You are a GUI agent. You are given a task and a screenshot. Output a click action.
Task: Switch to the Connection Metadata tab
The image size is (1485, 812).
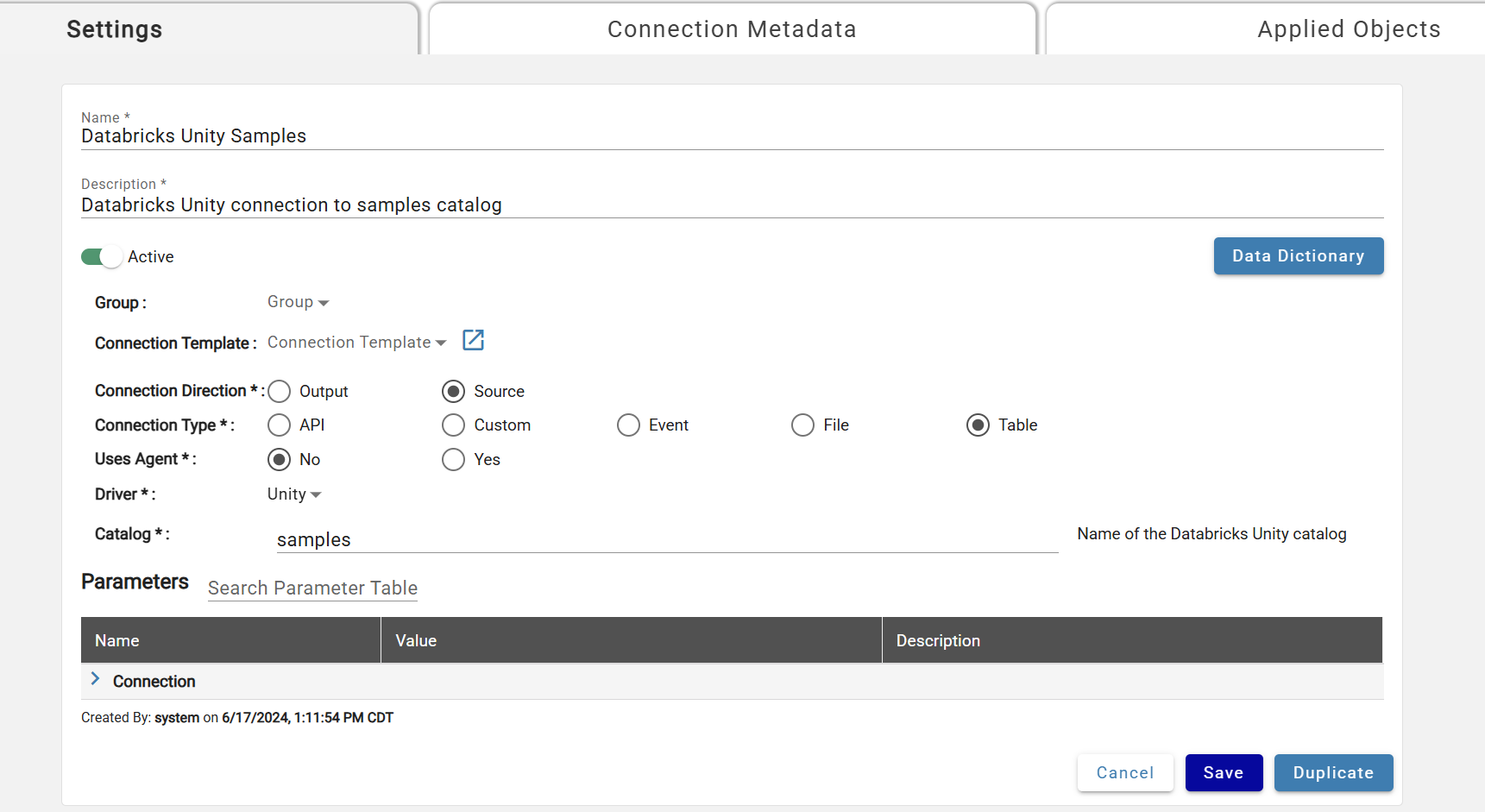tap(732, 28)
